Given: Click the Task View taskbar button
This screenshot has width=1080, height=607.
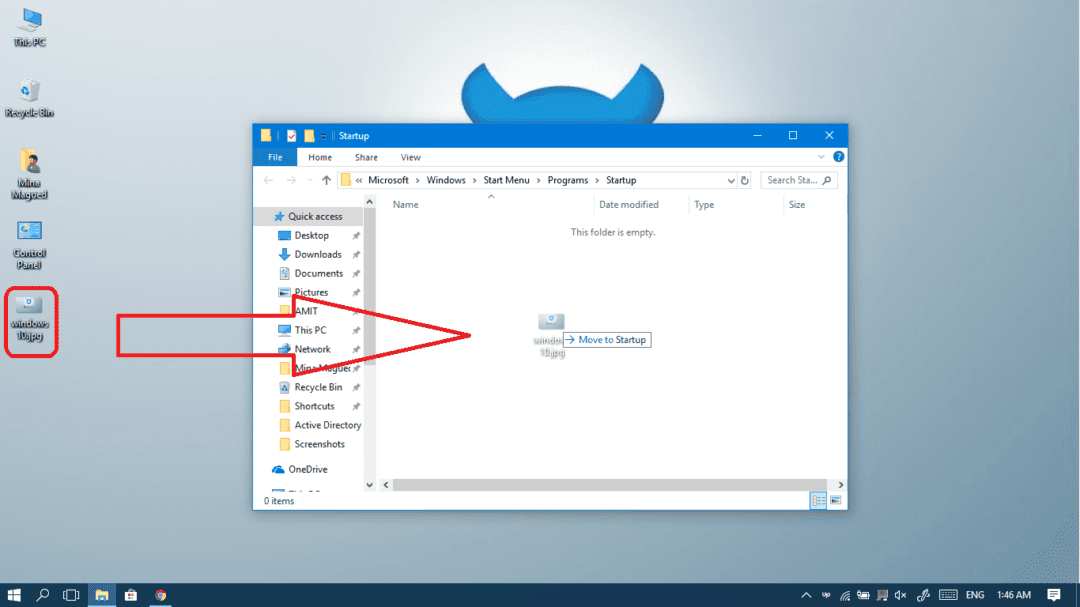Looking at the screenshot, I should coord(71,595).
